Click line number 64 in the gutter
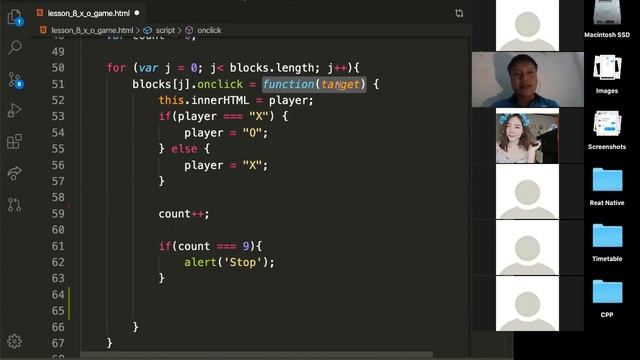Image resolution: width=640 pixels, height=360 pixels. click(58, 294)
